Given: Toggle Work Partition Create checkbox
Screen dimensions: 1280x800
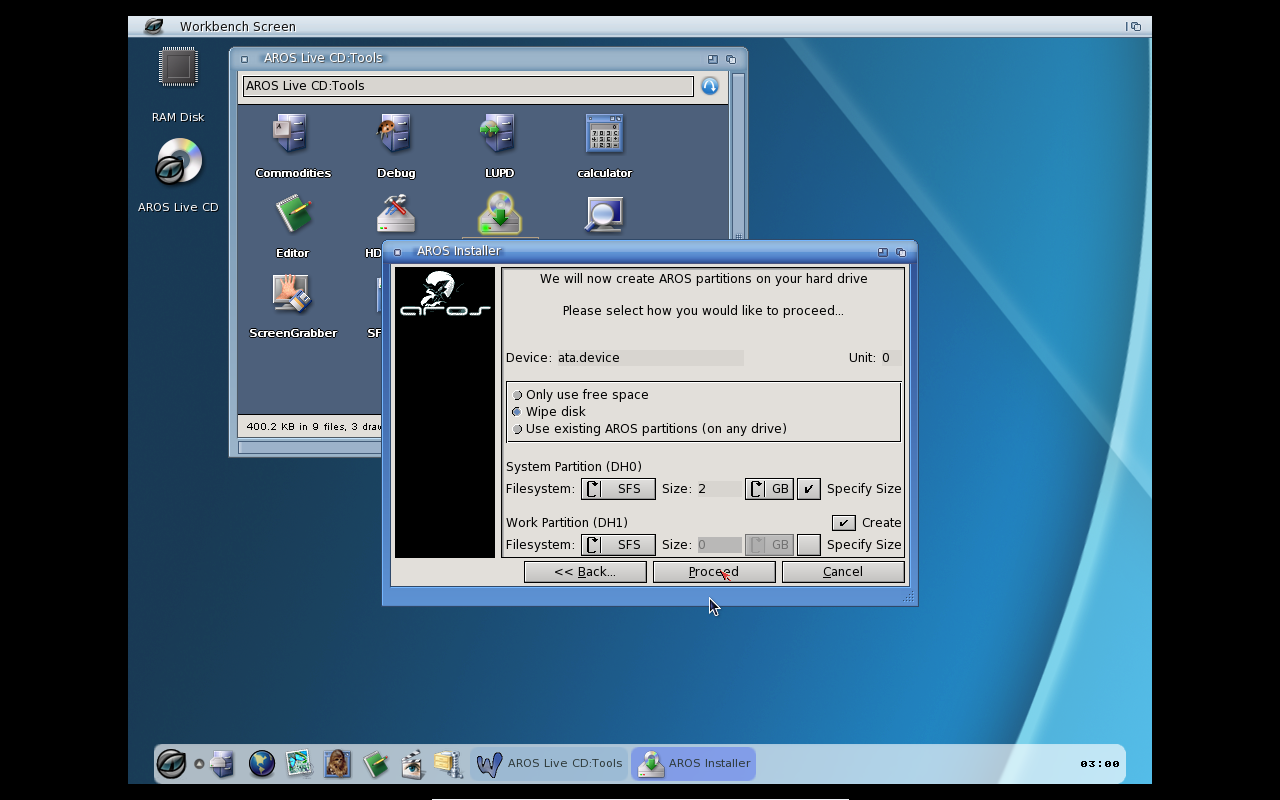Looking at the screenshot, I should (x=843, y=523).
